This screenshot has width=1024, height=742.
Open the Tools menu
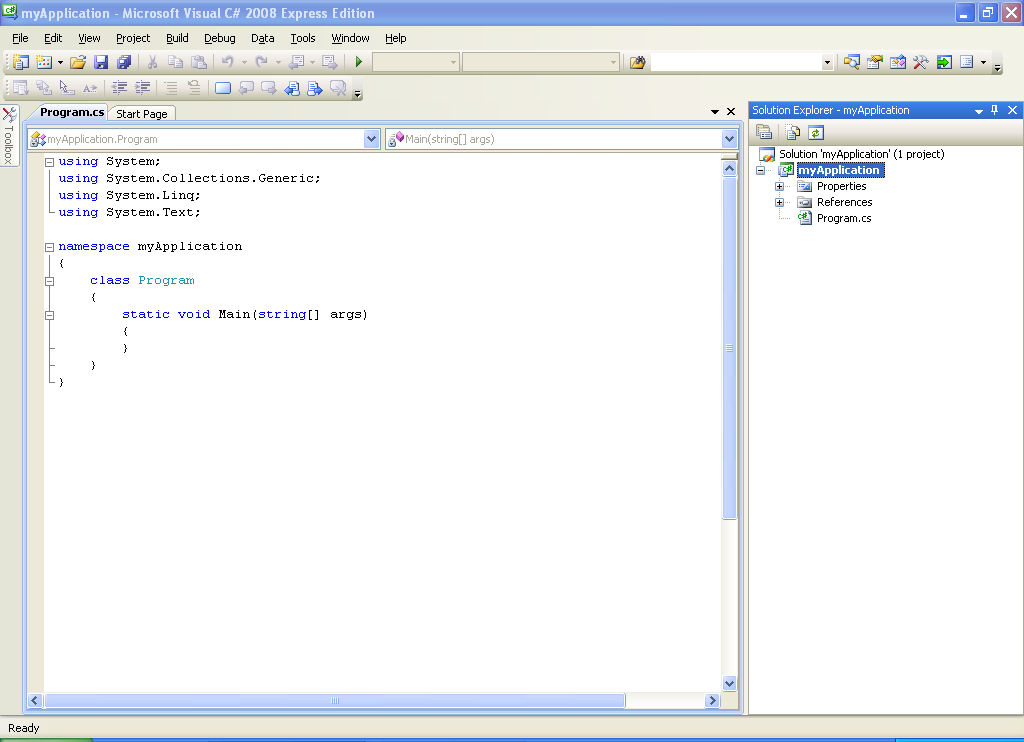click(x=303, y=38)
